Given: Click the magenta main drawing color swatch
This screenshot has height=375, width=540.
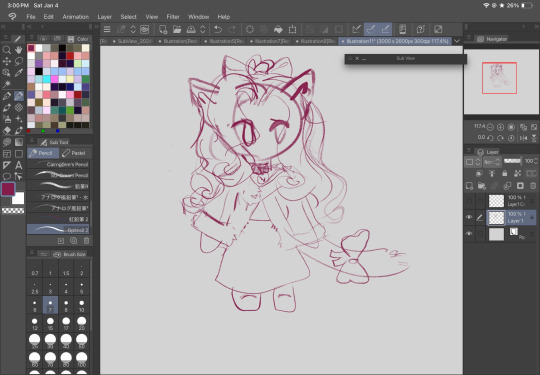Looking at the screenshot, I should pos(8,189).
